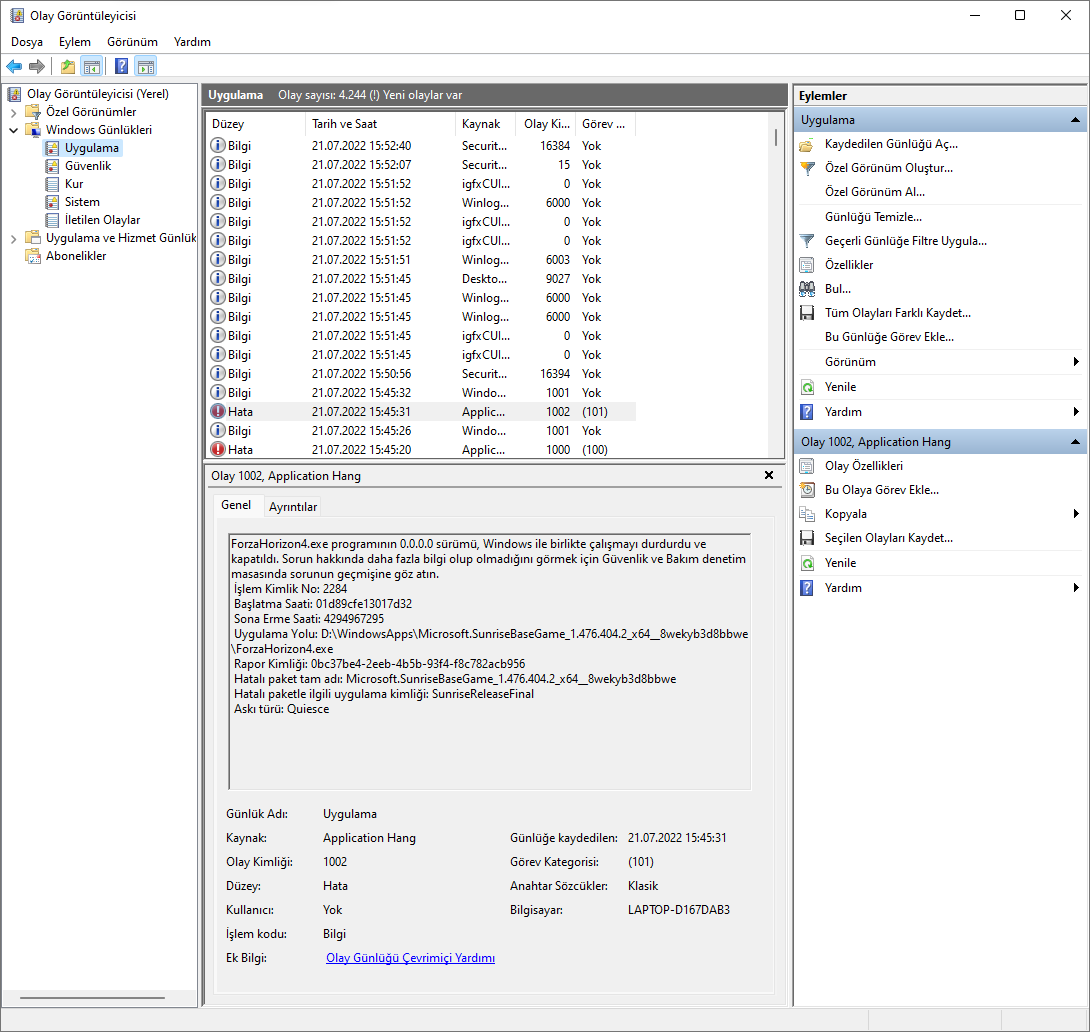Open the Olay Günlüğü Çevrimiçi Yardımı link
Screen dimensions: 1090x1032
410,958
